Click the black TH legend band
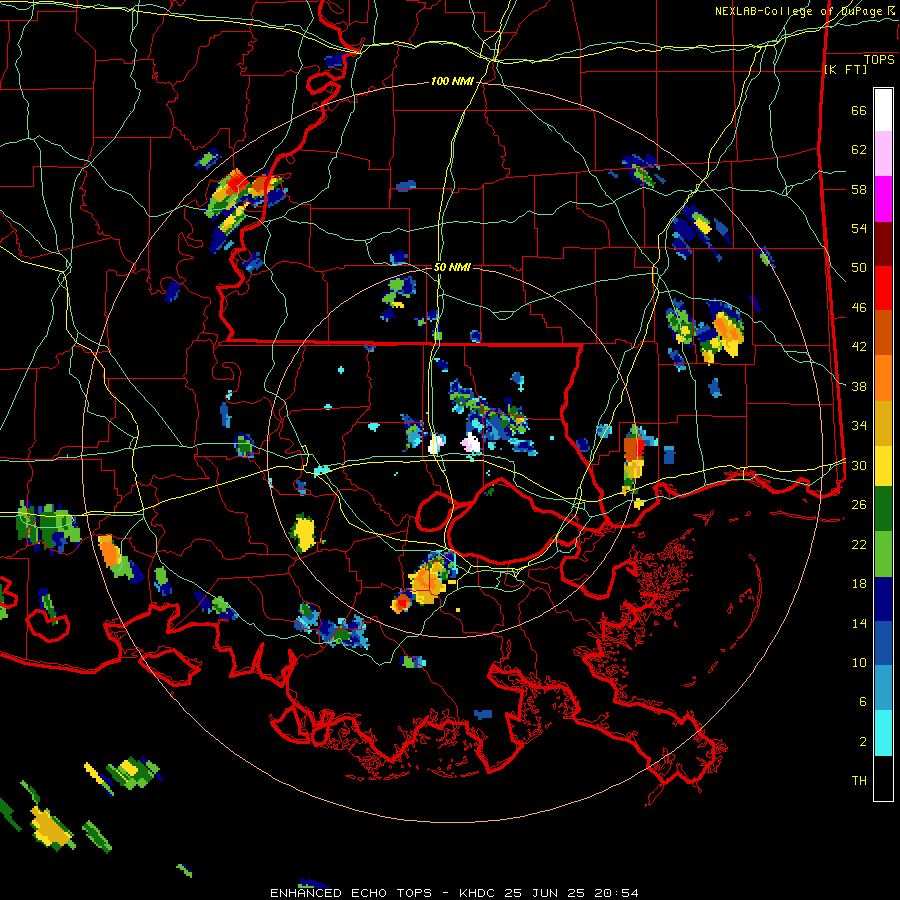This screenshot has width=900, height=900. click(883, 778)
